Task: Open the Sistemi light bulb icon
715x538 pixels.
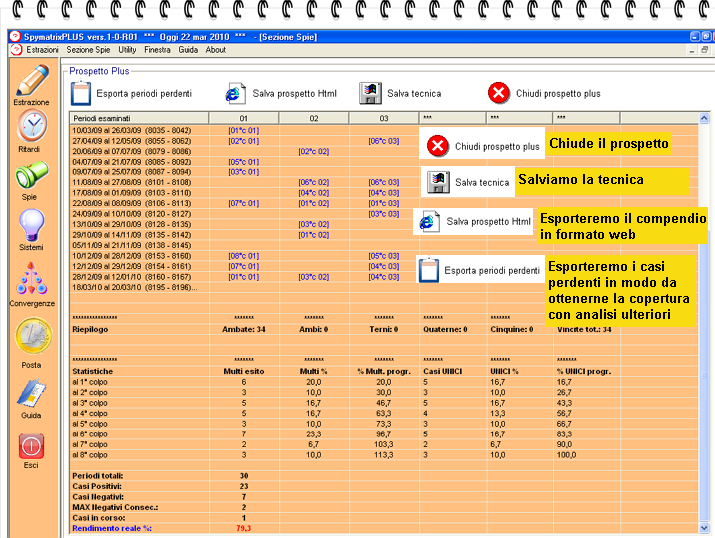Action: [x=31, y=225]
